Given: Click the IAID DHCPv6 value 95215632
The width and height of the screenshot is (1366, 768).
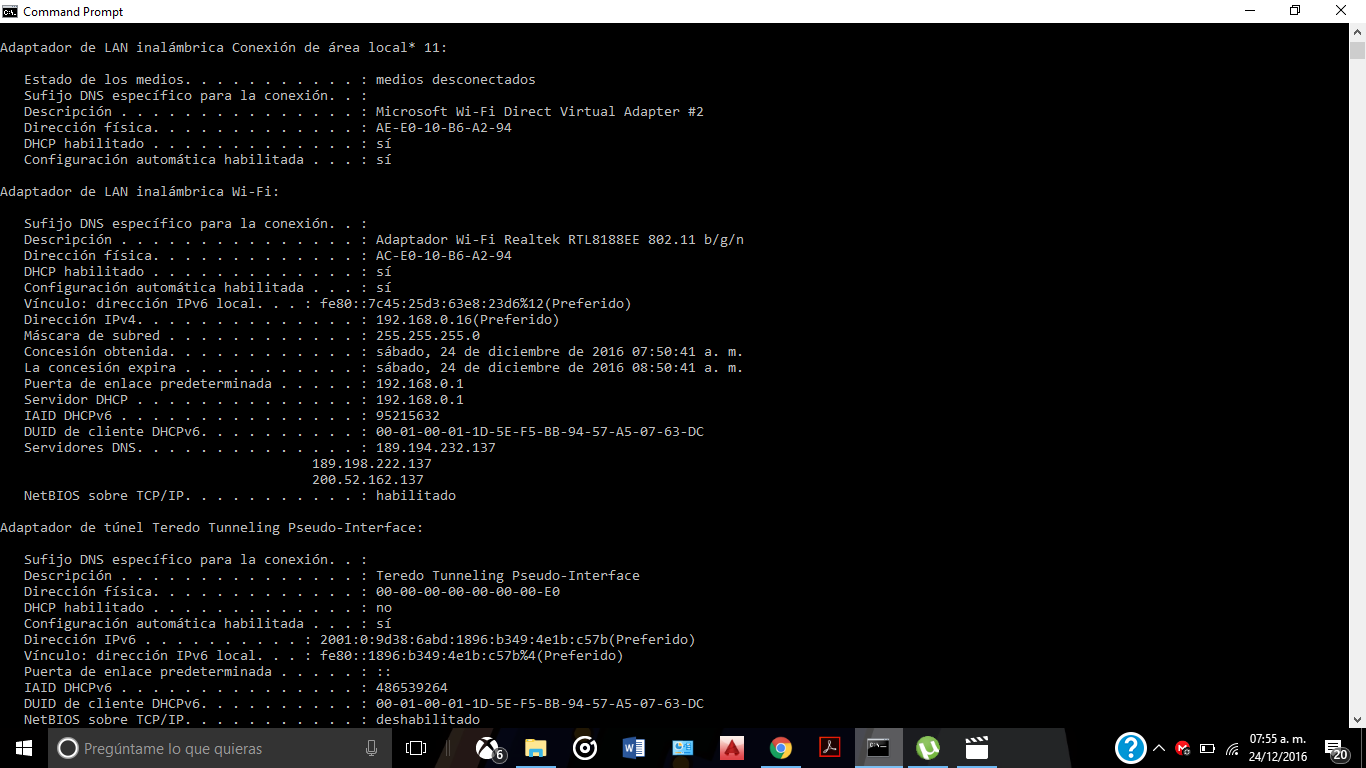Looking at the screenshot, I should click(x=408, y=416).
